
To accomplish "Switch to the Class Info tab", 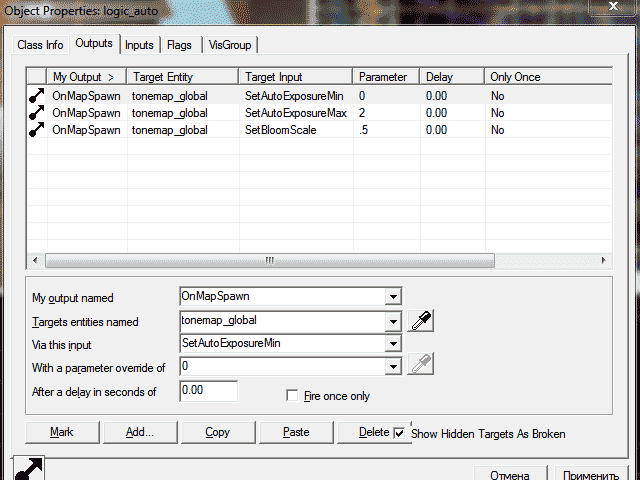I will pos(41,45).
